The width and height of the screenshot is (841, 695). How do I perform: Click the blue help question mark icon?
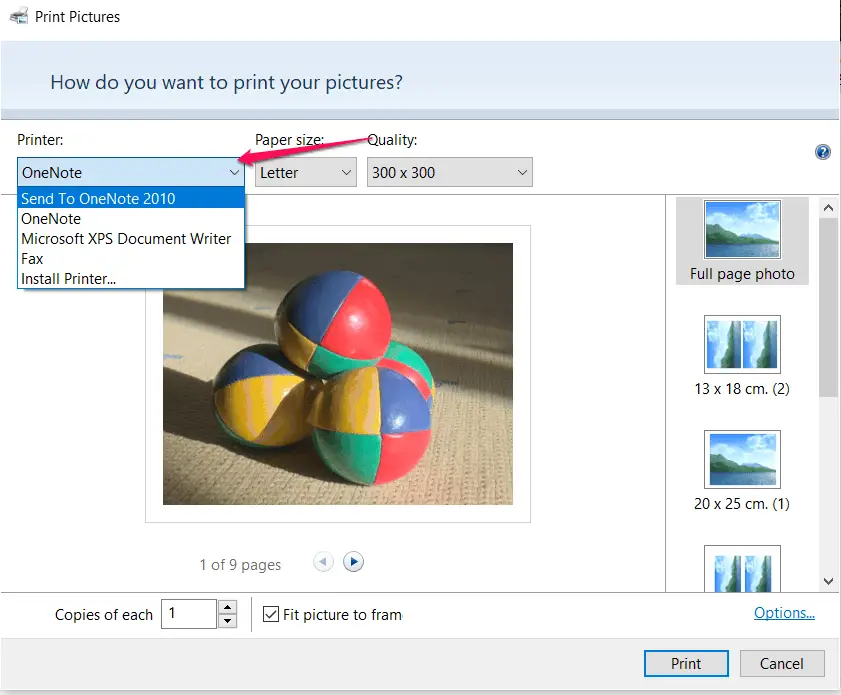(x=822, y=152)
